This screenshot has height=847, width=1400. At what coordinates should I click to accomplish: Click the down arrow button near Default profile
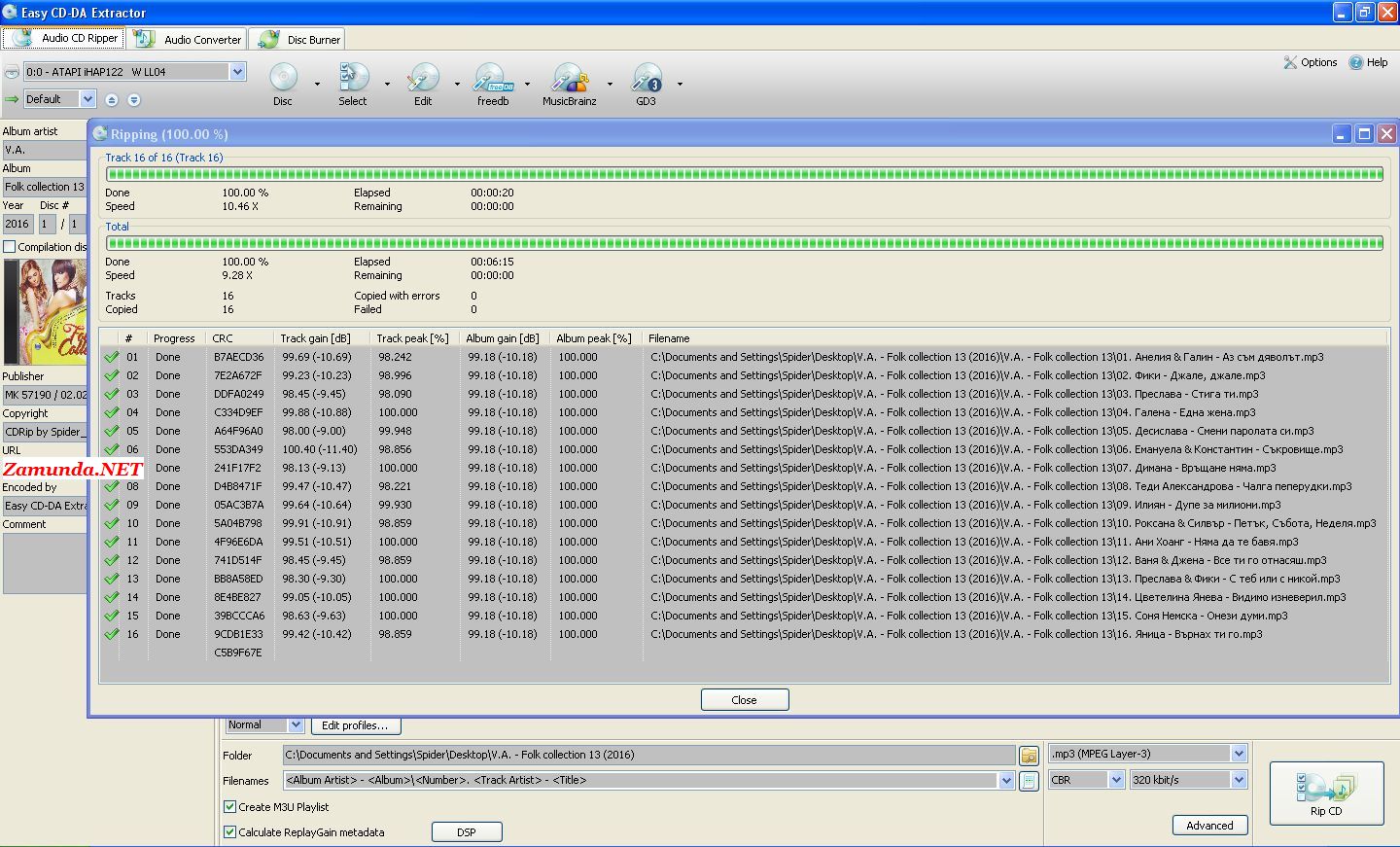134,100
